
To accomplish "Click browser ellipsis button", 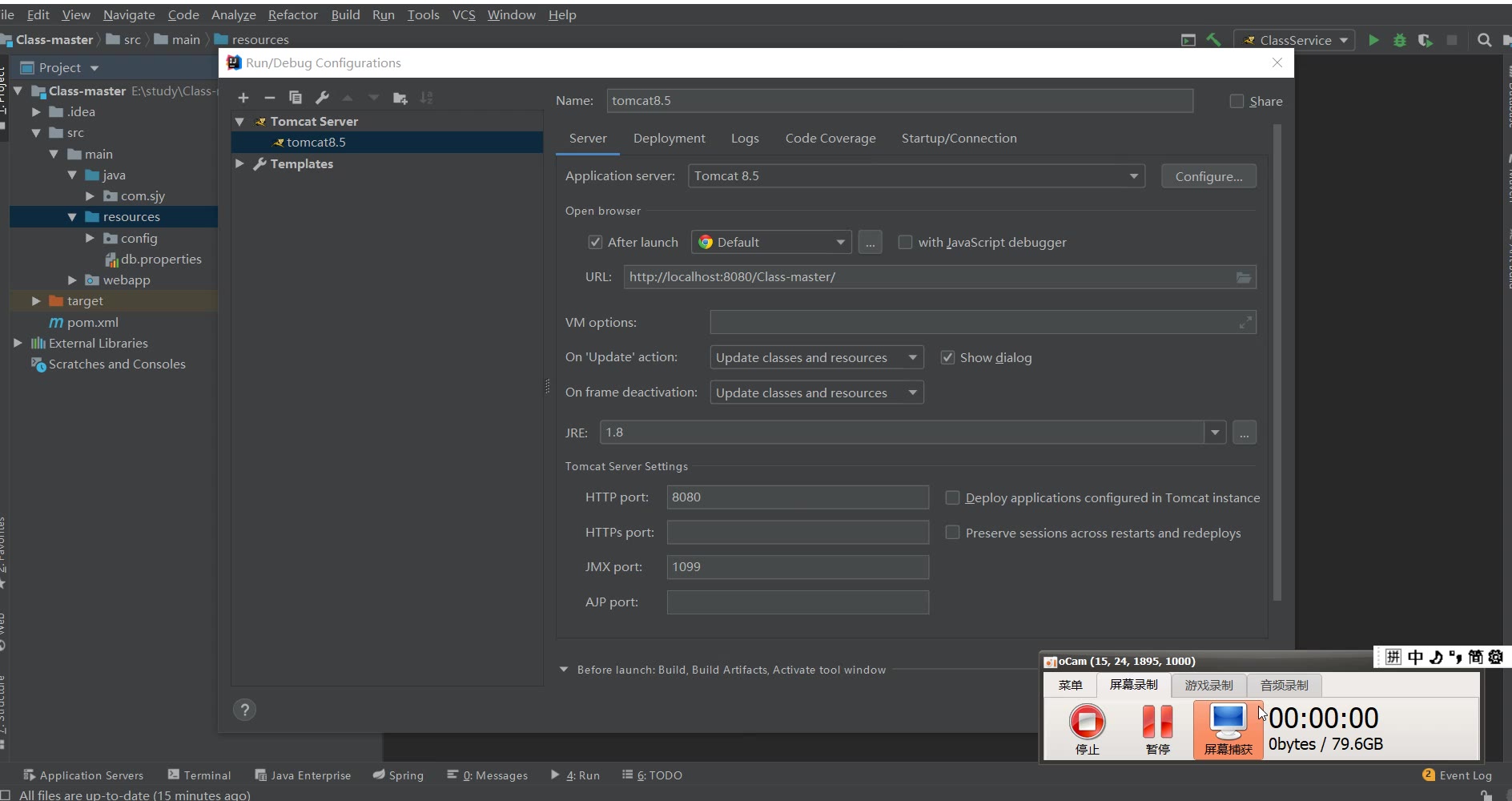I will [871, 242].
